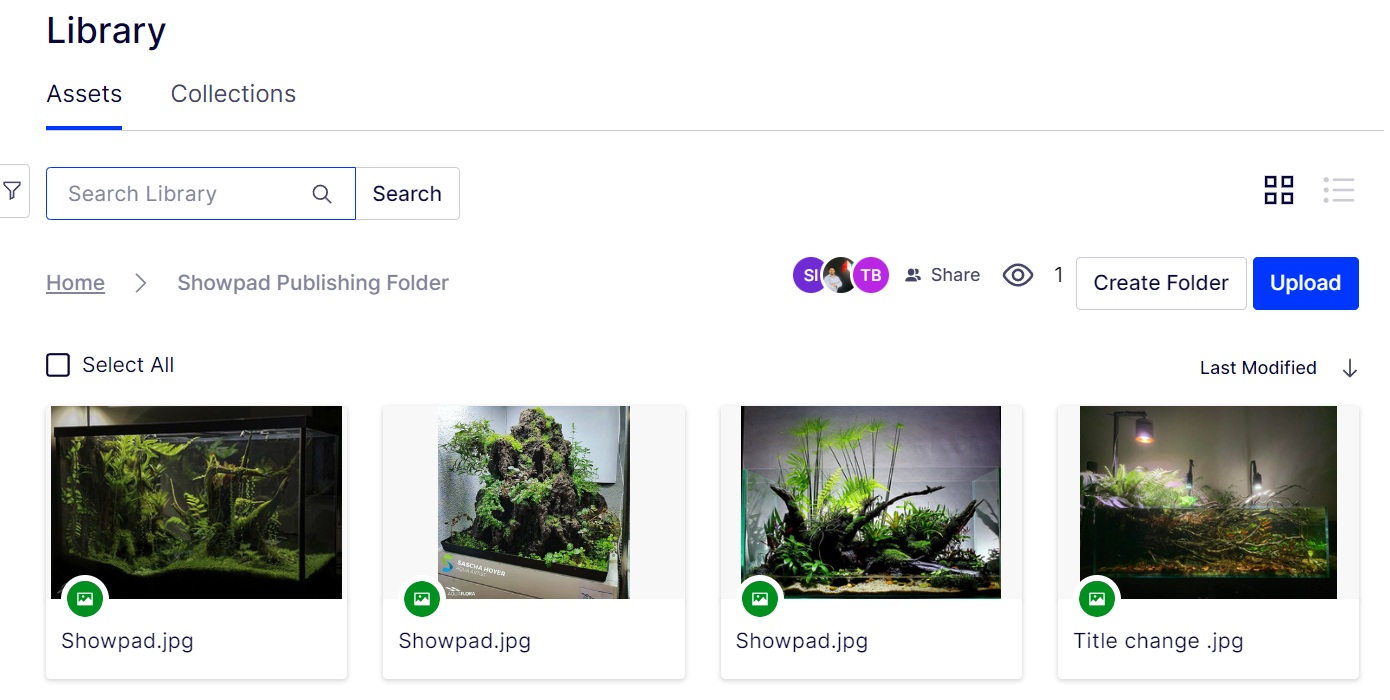The height and width of the screenshot is (700, 1390).
Task: Click the Share icon next to avatars
Action: (913, 274)
